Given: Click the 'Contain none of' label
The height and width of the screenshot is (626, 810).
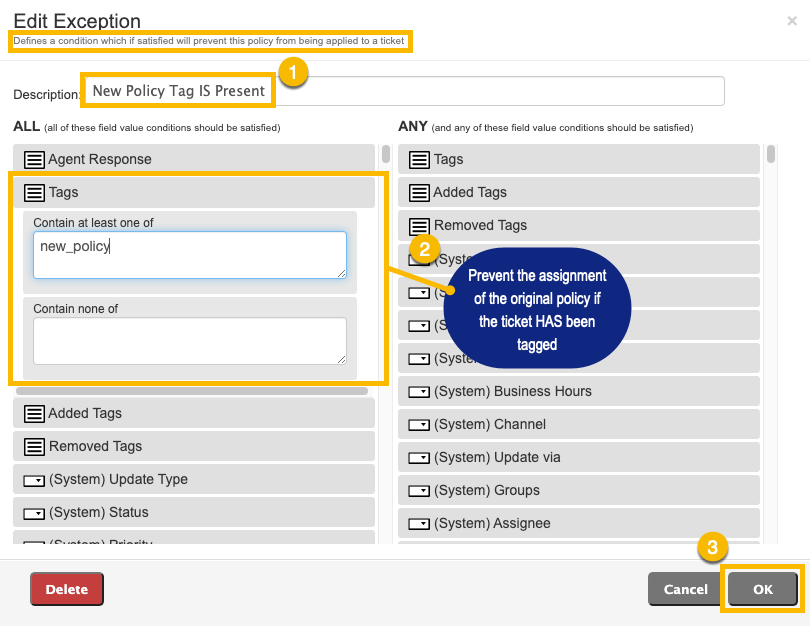Looking at the screenshot, I should click(x=75, y=309).
